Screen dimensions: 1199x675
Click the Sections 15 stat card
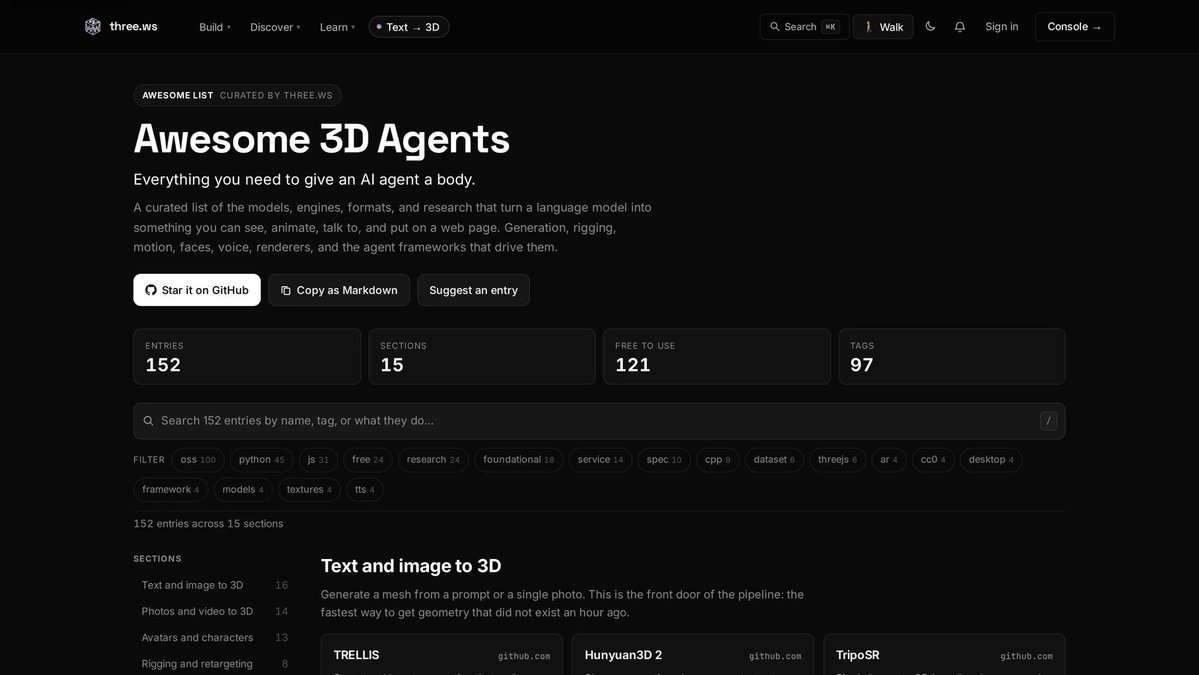pyautogui.click(x=482, y=357)
